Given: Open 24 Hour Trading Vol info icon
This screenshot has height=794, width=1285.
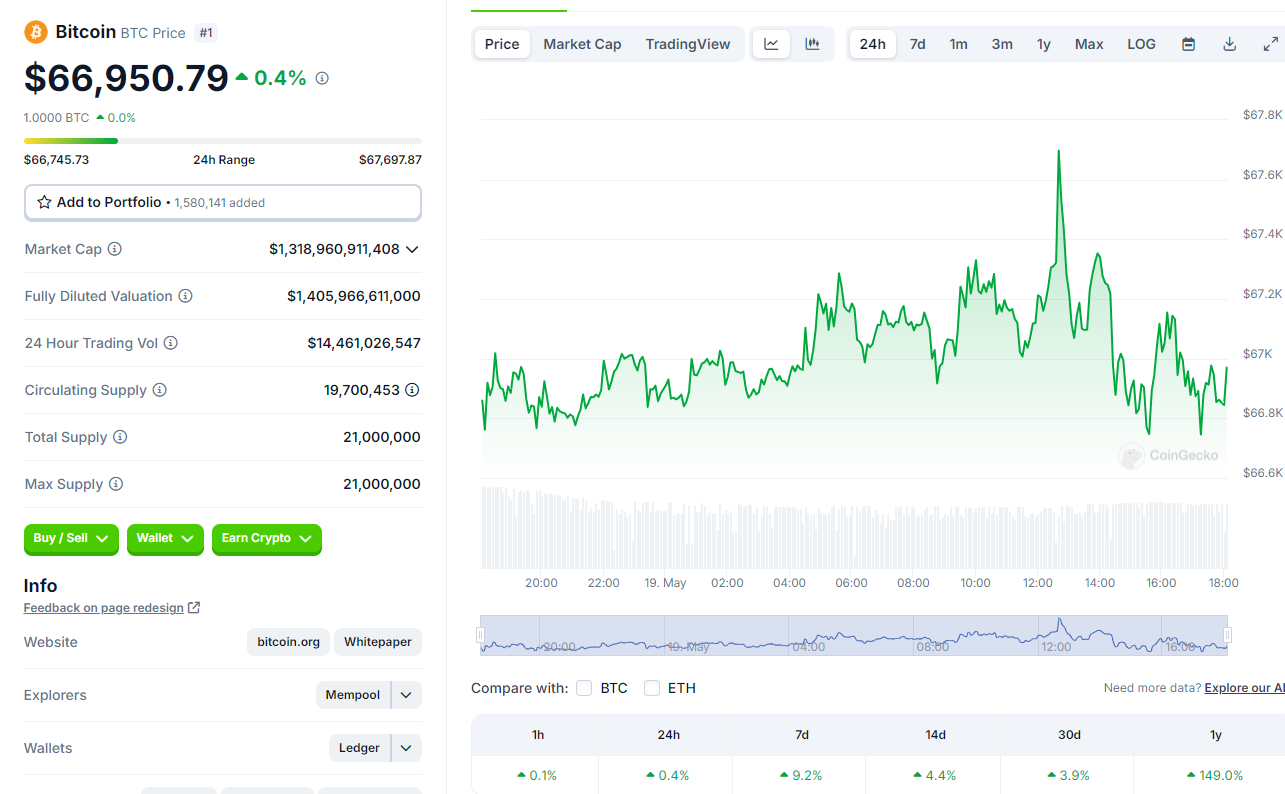Looking at the screenshot, I should pyautogui.click(x=171, y=343).
